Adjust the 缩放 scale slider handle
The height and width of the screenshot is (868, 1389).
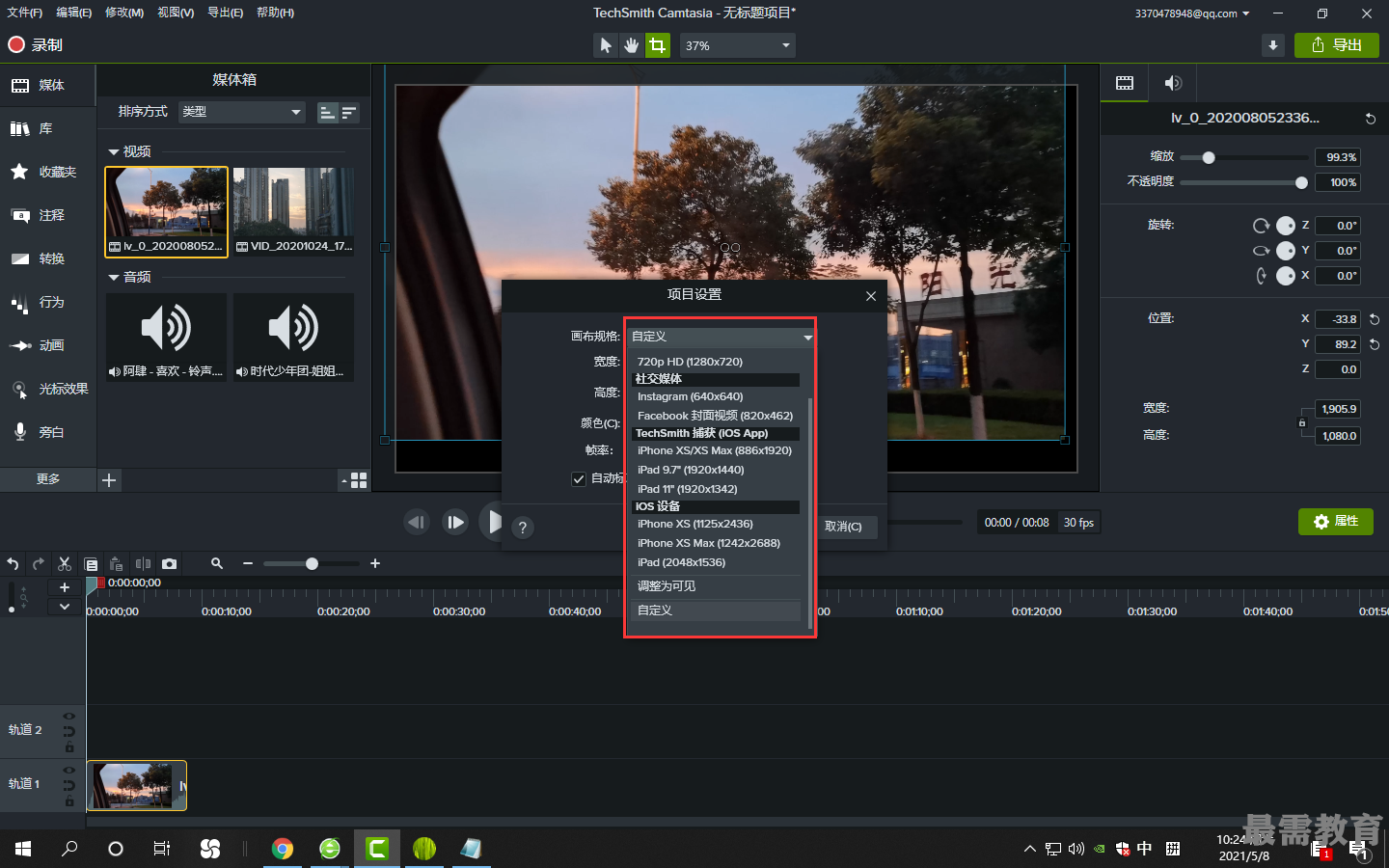pos(1209,157)
